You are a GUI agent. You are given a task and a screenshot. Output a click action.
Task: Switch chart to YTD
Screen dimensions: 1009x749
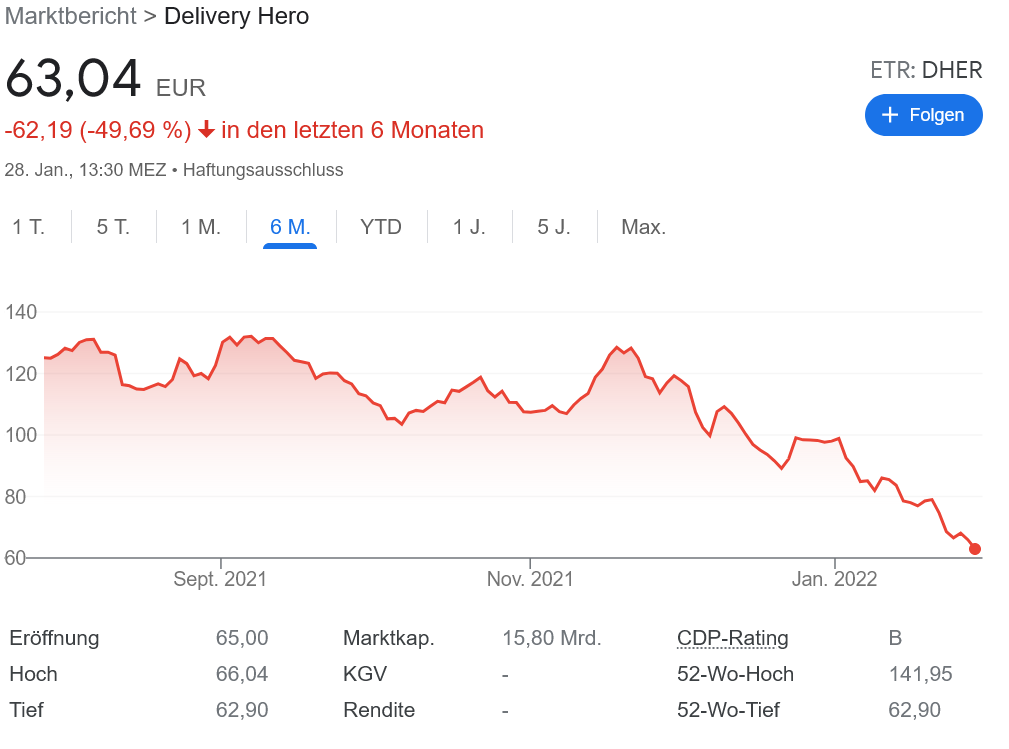point(381,227)
